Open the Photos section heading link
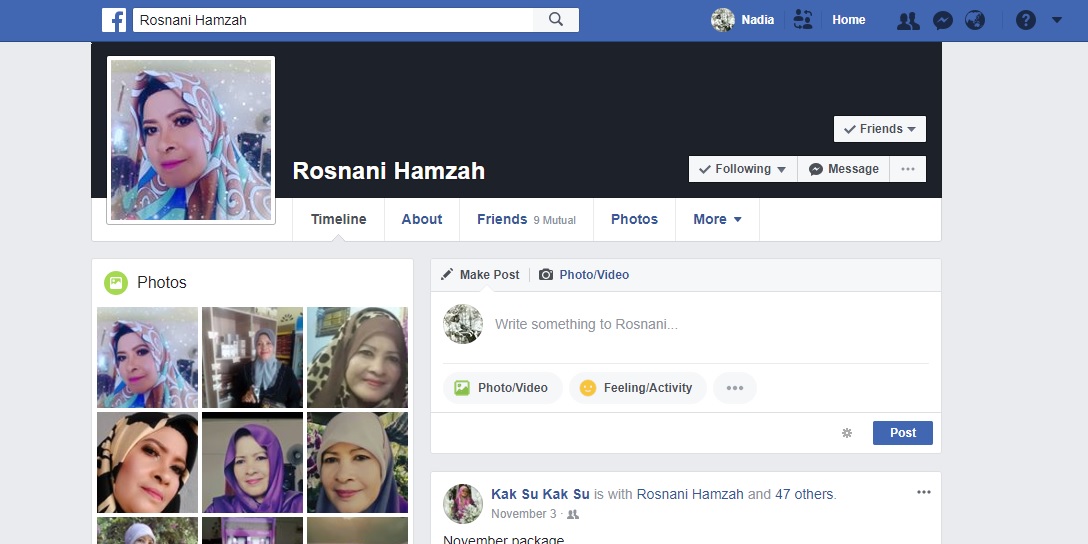 [x=162, y=282]
